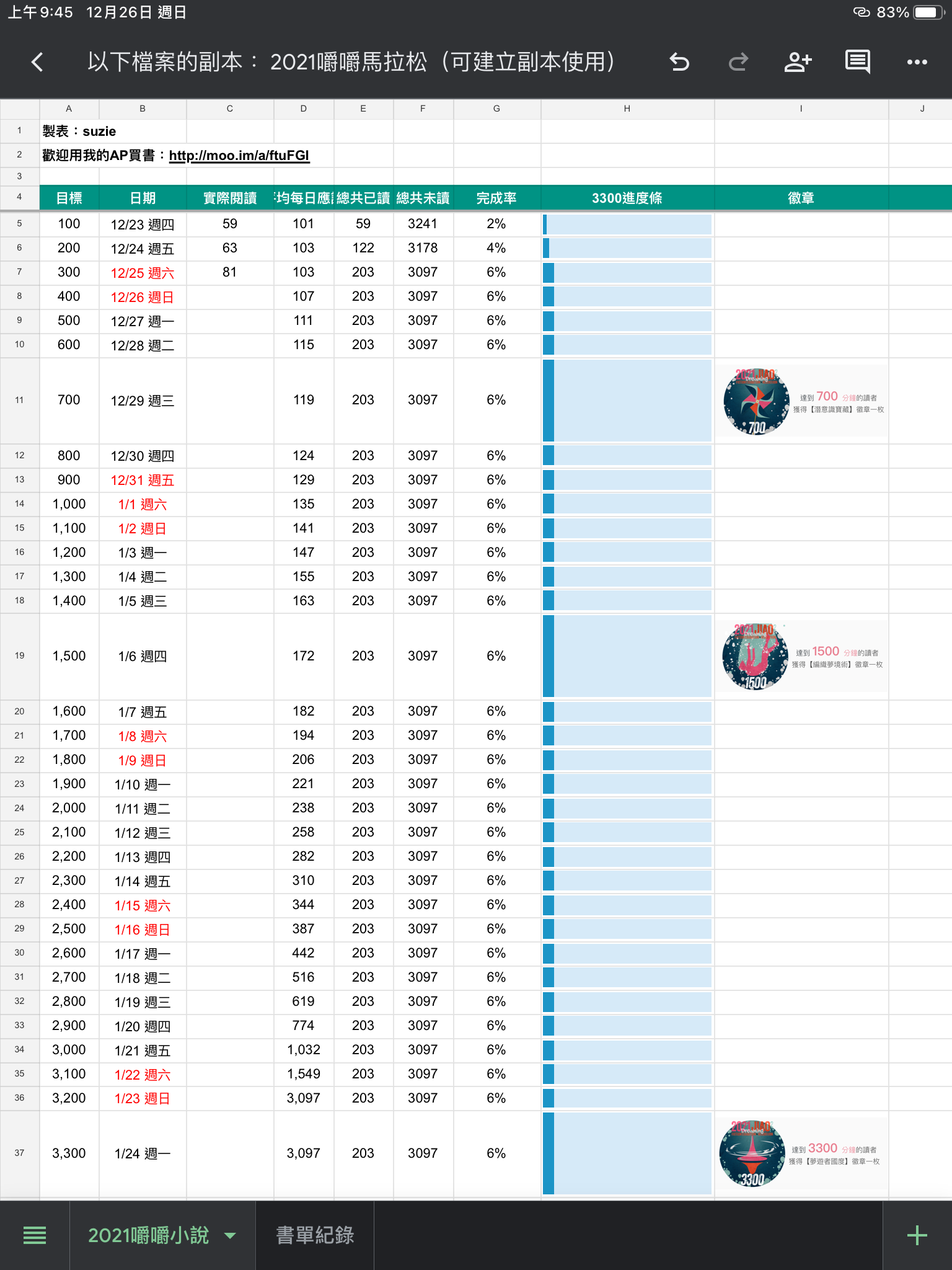Screen dimensions: 952x1270
Task: Select the 完成率 header cell
Action: click(496, 198)
